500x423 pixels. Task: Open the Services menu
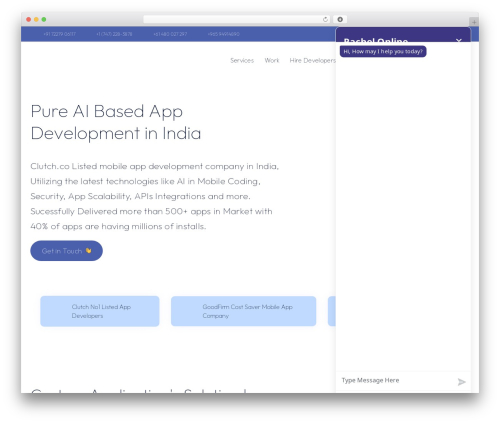[242, 60]
